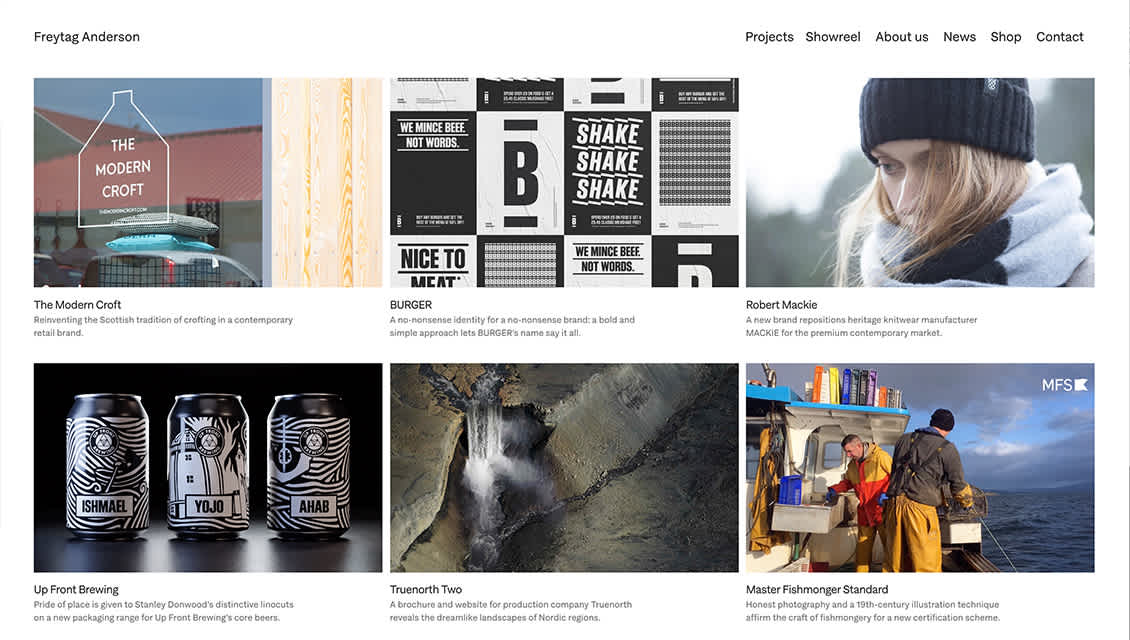Image resolution: width=1130 pixels, height=640 pixels.
Task: Open the About us page
Action: (902, 37)
